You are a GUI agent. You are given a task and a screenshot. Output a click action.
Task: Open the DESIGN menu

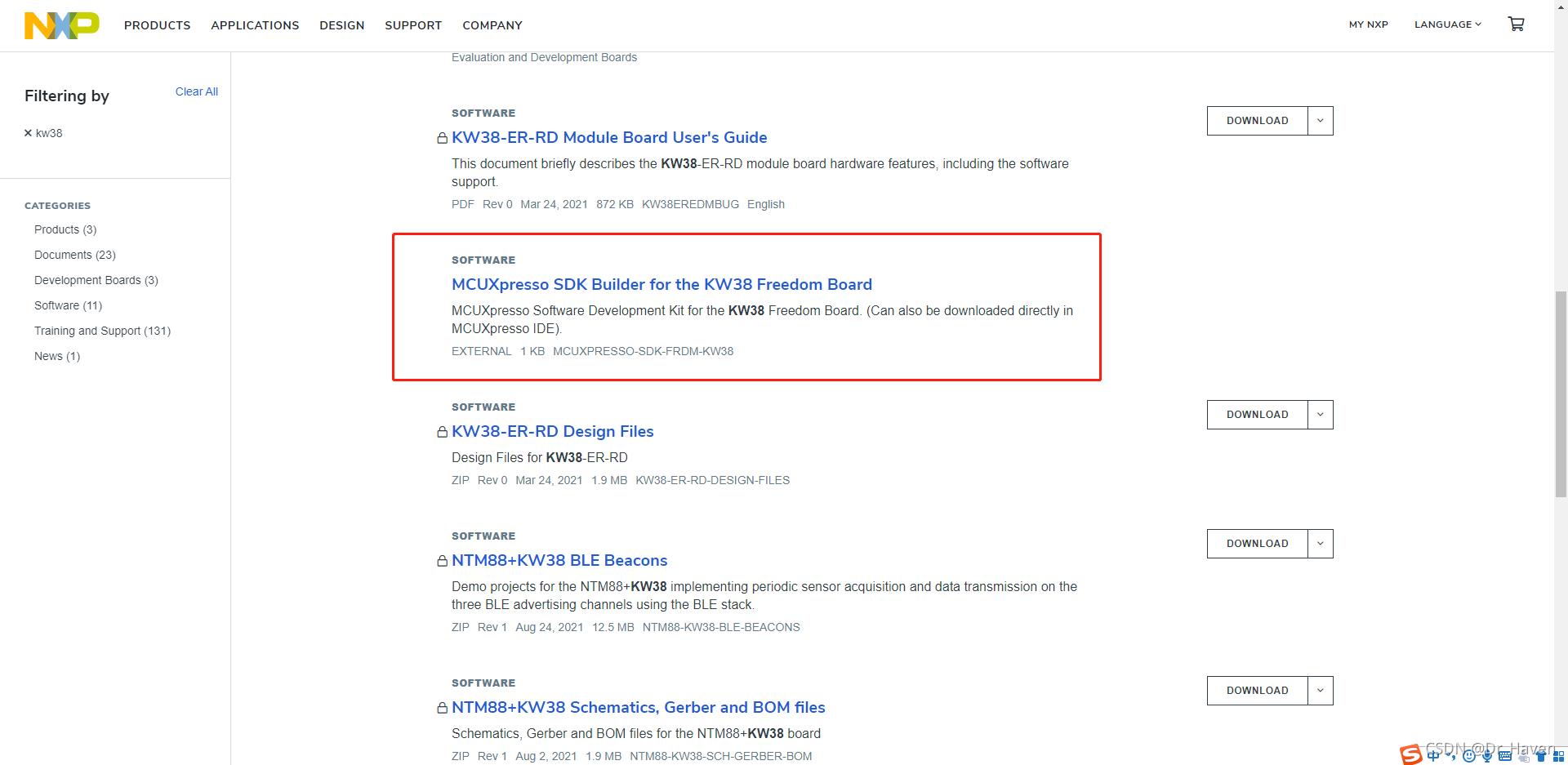342,25
